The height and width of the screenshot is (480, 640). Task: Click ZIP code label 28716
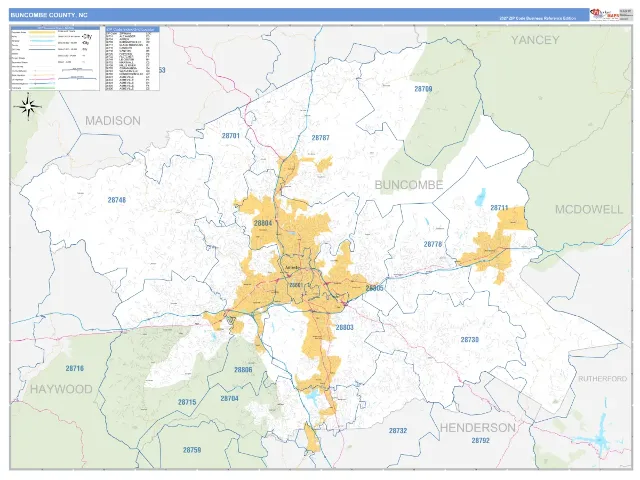point(75,369)
